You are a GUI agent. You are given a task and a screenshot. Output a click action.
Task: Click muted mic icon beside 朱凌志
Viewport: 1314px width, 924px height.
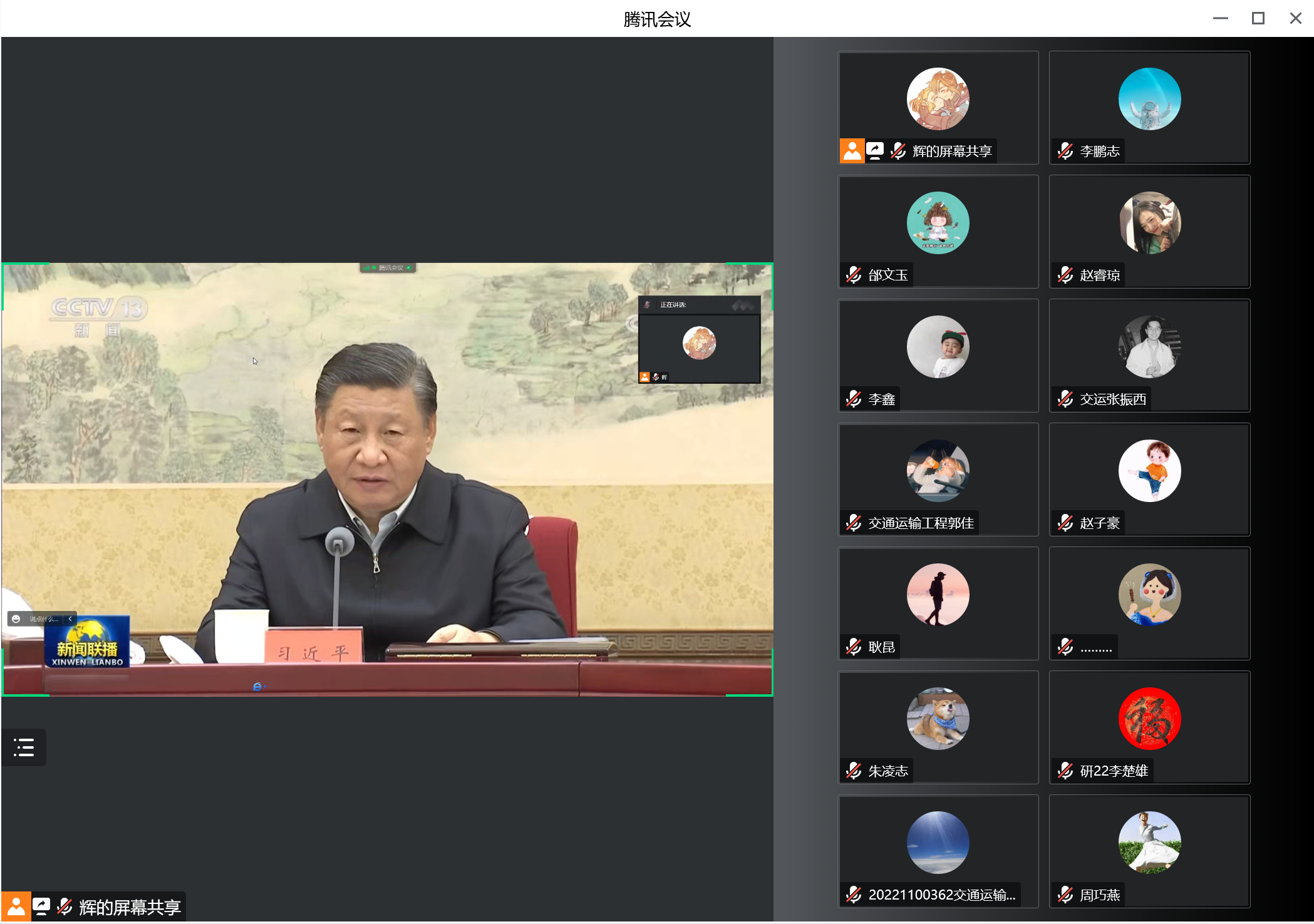point(853,771)
